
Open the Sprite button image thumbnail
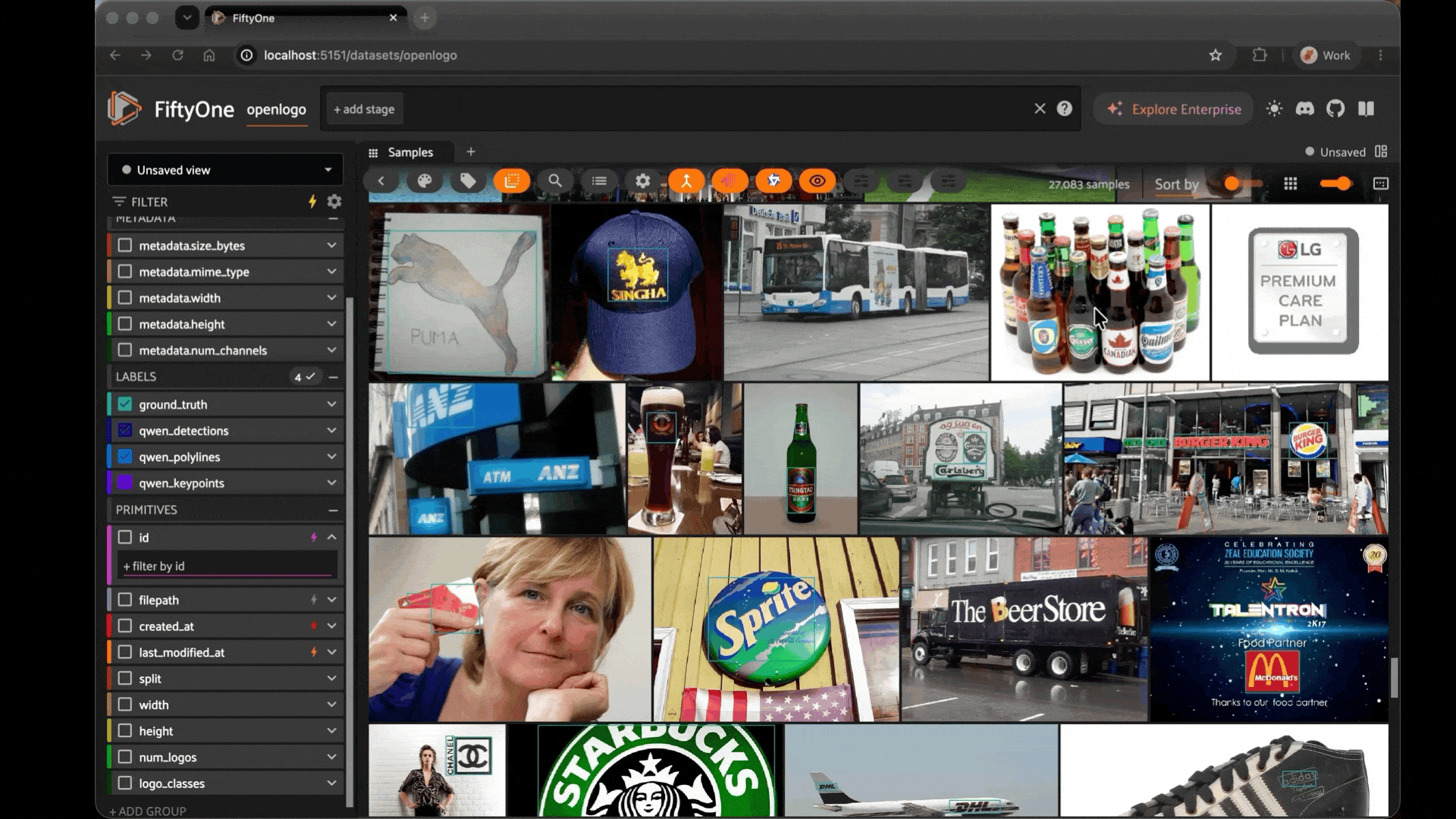(777, 629)
